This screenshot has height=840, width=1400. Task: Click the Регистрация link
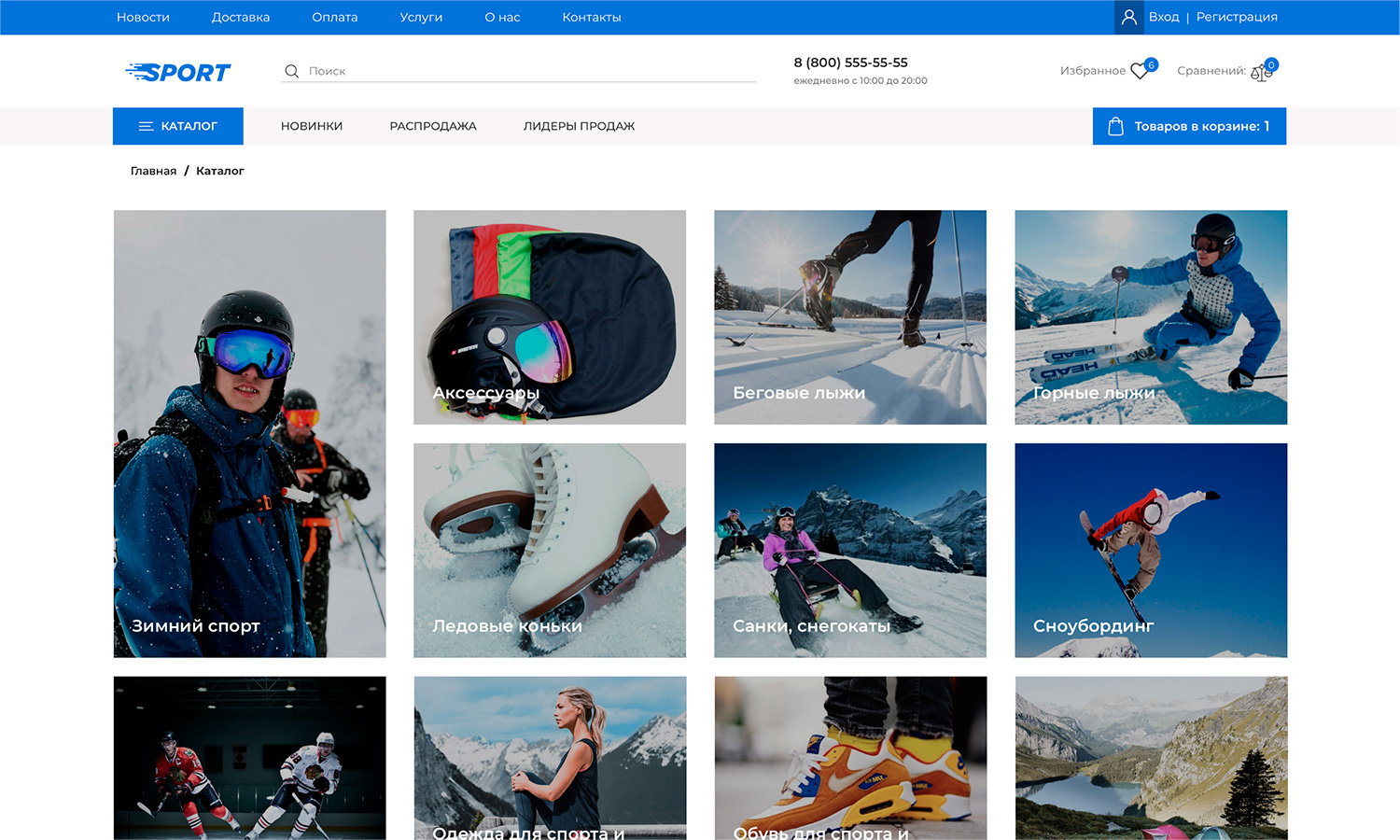[1237, 17]
